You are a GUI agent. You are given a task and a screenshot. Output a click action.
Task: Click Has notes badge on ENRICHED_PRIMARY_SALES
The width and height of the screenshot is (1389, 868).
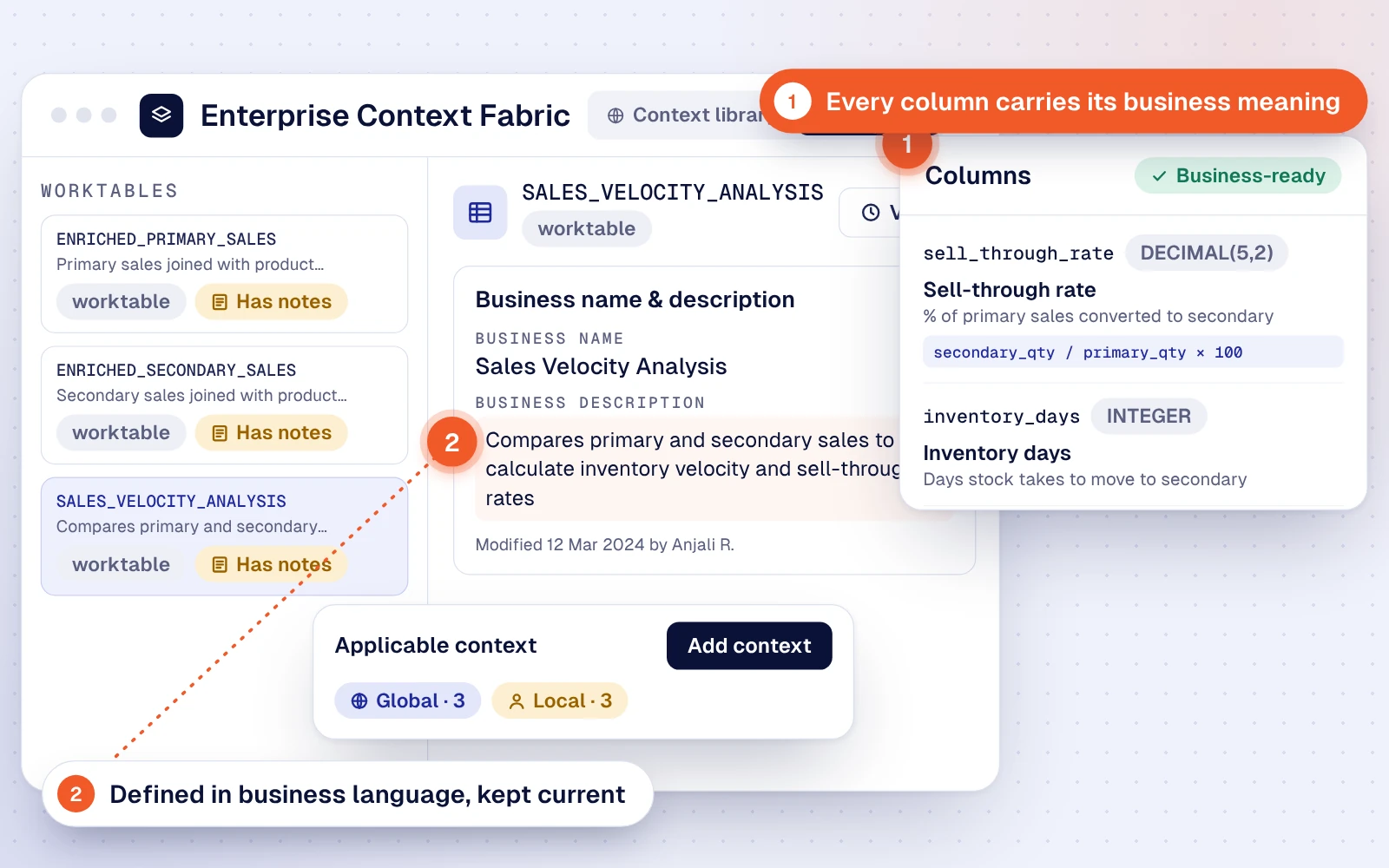point(271,301)
